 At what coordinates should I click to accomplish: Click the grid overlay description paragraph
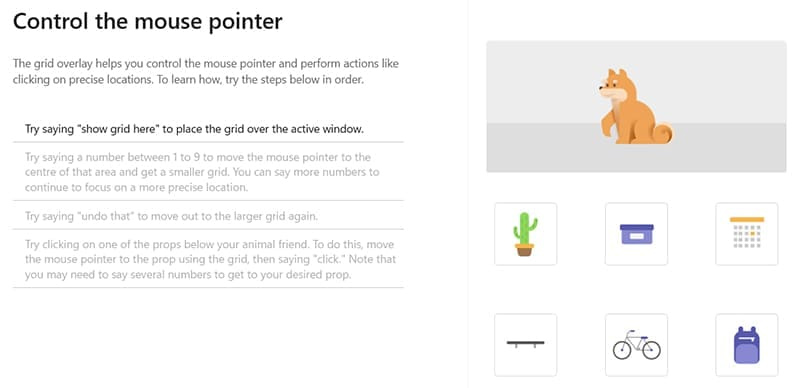[206, 72]
